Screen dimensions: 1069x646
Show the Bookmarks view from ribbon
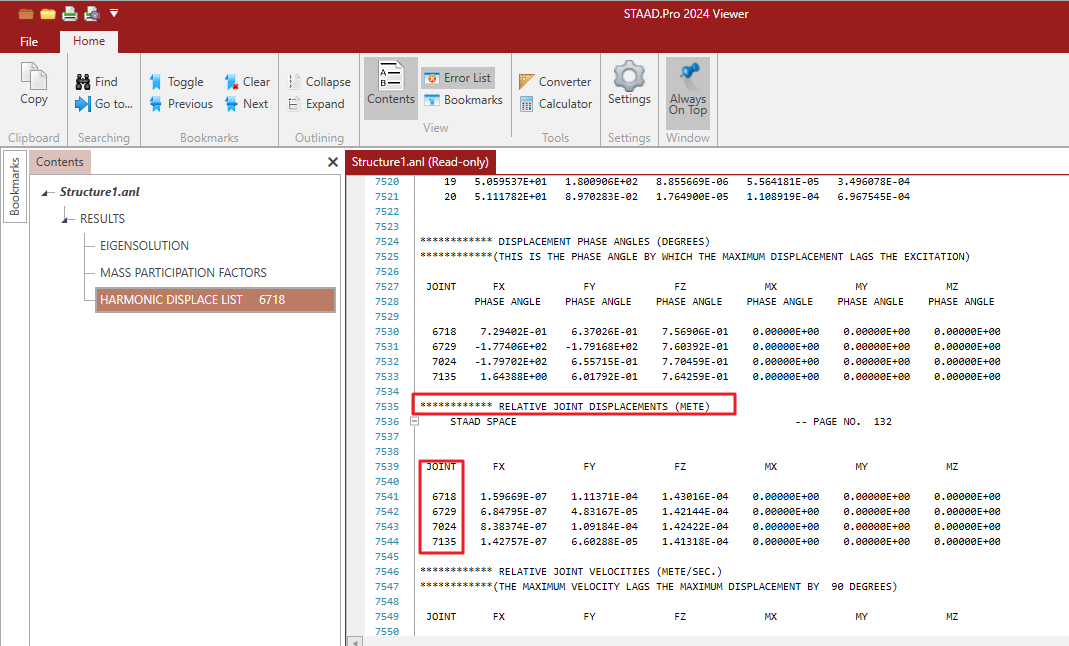tap(463, 100)
